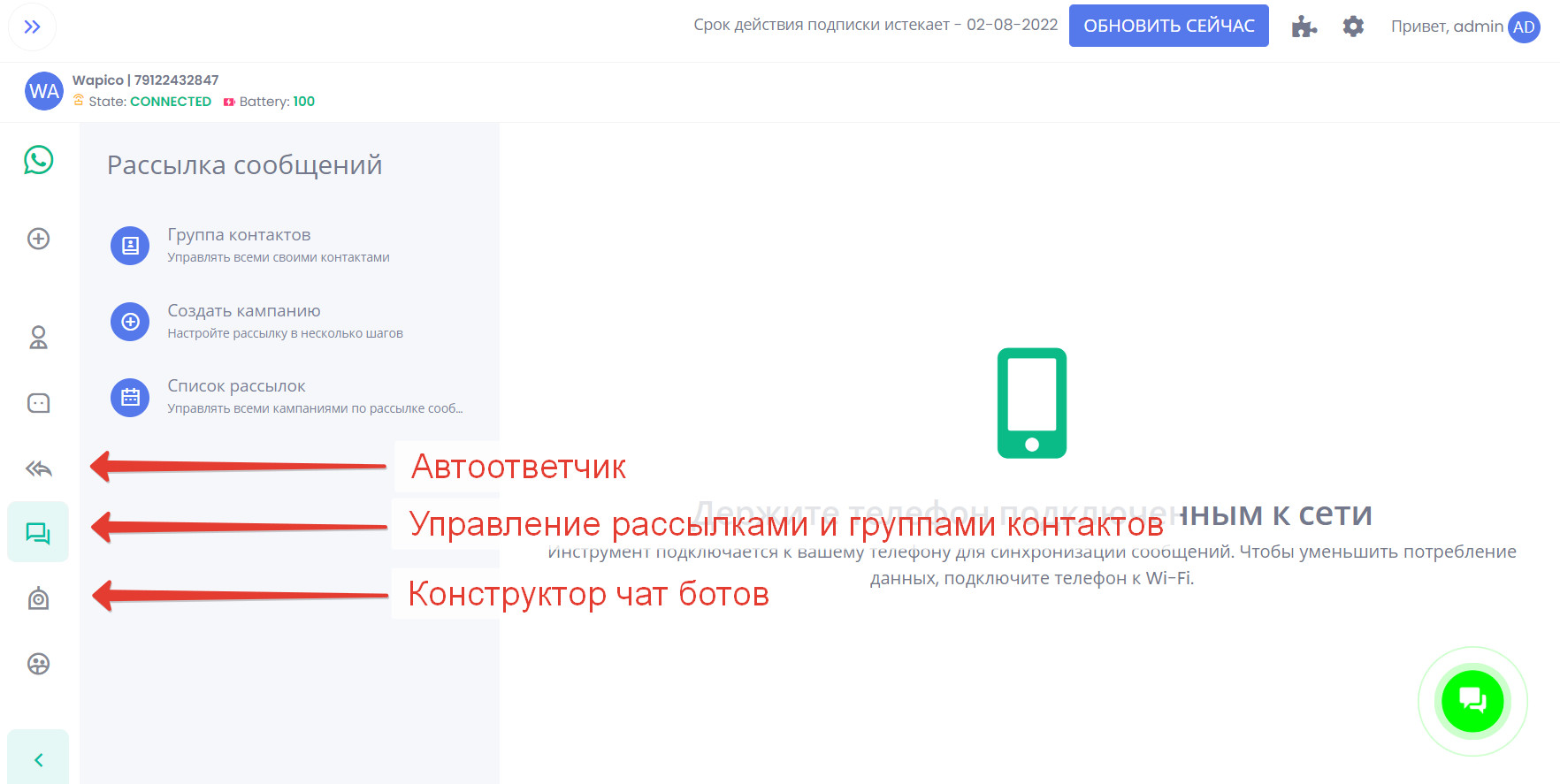Click the subscription expiry date text

(x=876, y=25)
